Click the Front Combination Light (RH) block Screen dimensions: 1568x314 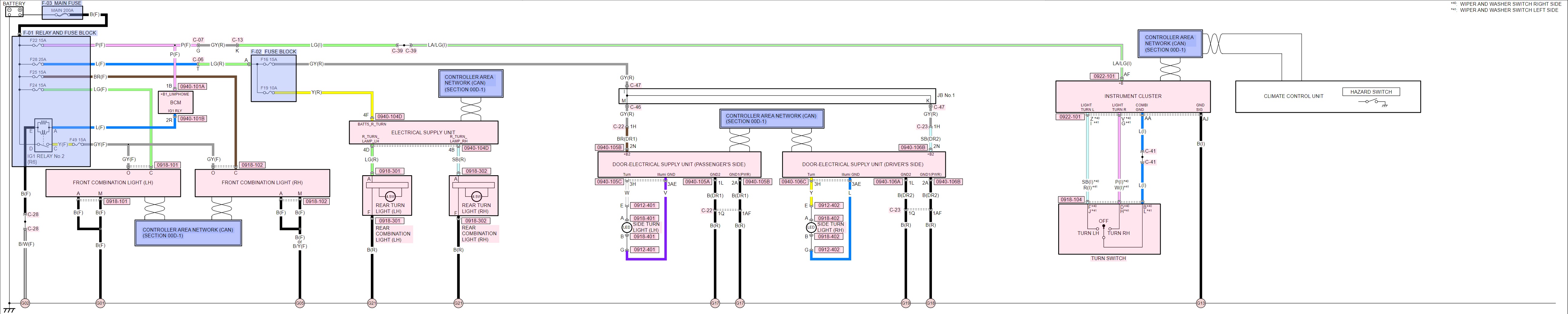[x=262, y=182]
